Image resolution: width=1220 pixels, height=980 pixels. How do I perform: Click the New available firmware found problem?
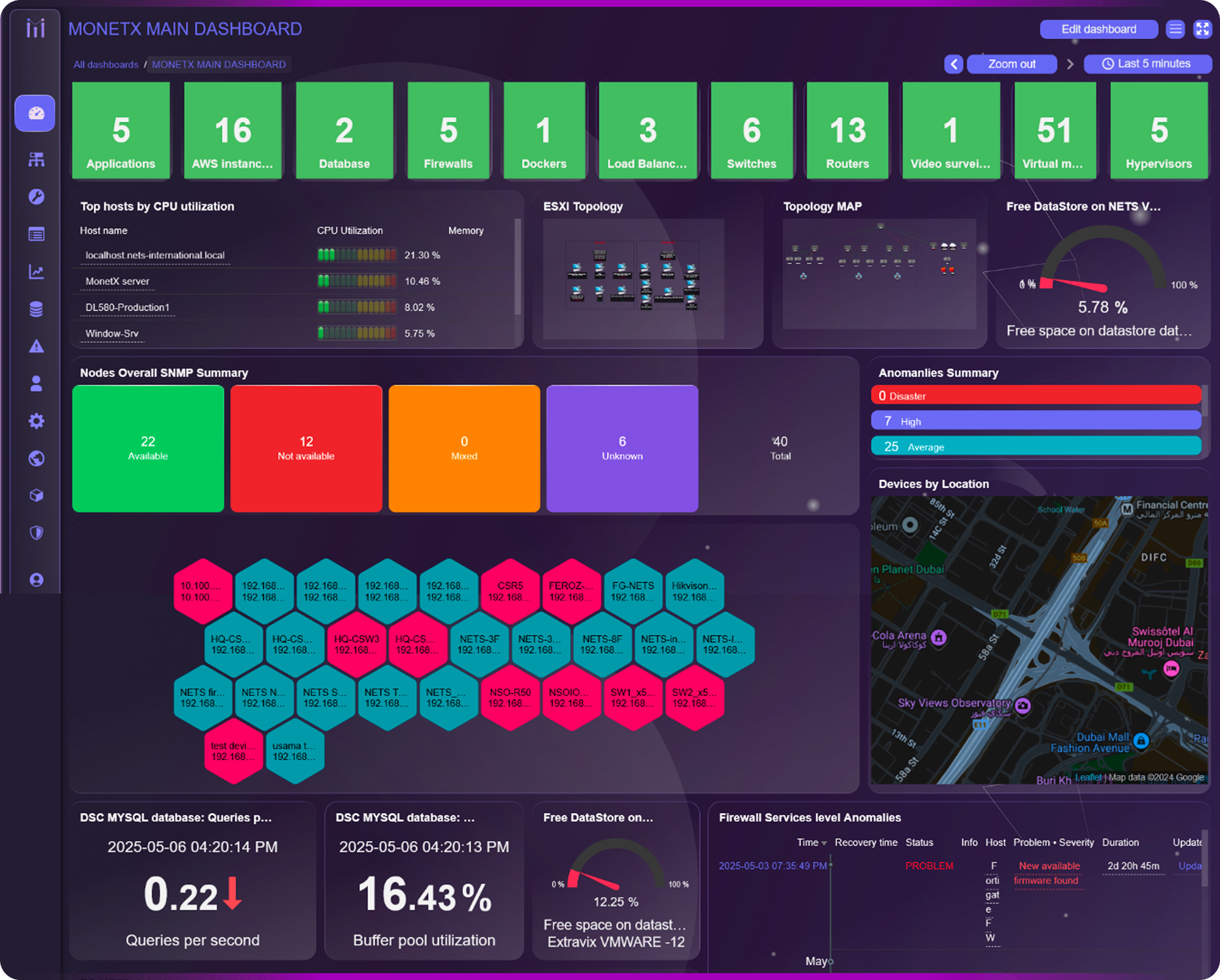pos(1047,873)
